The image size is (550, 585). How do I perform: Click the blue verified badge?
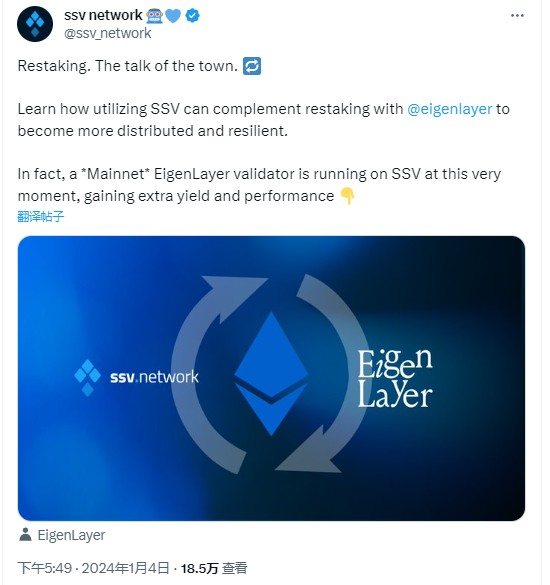193,16
